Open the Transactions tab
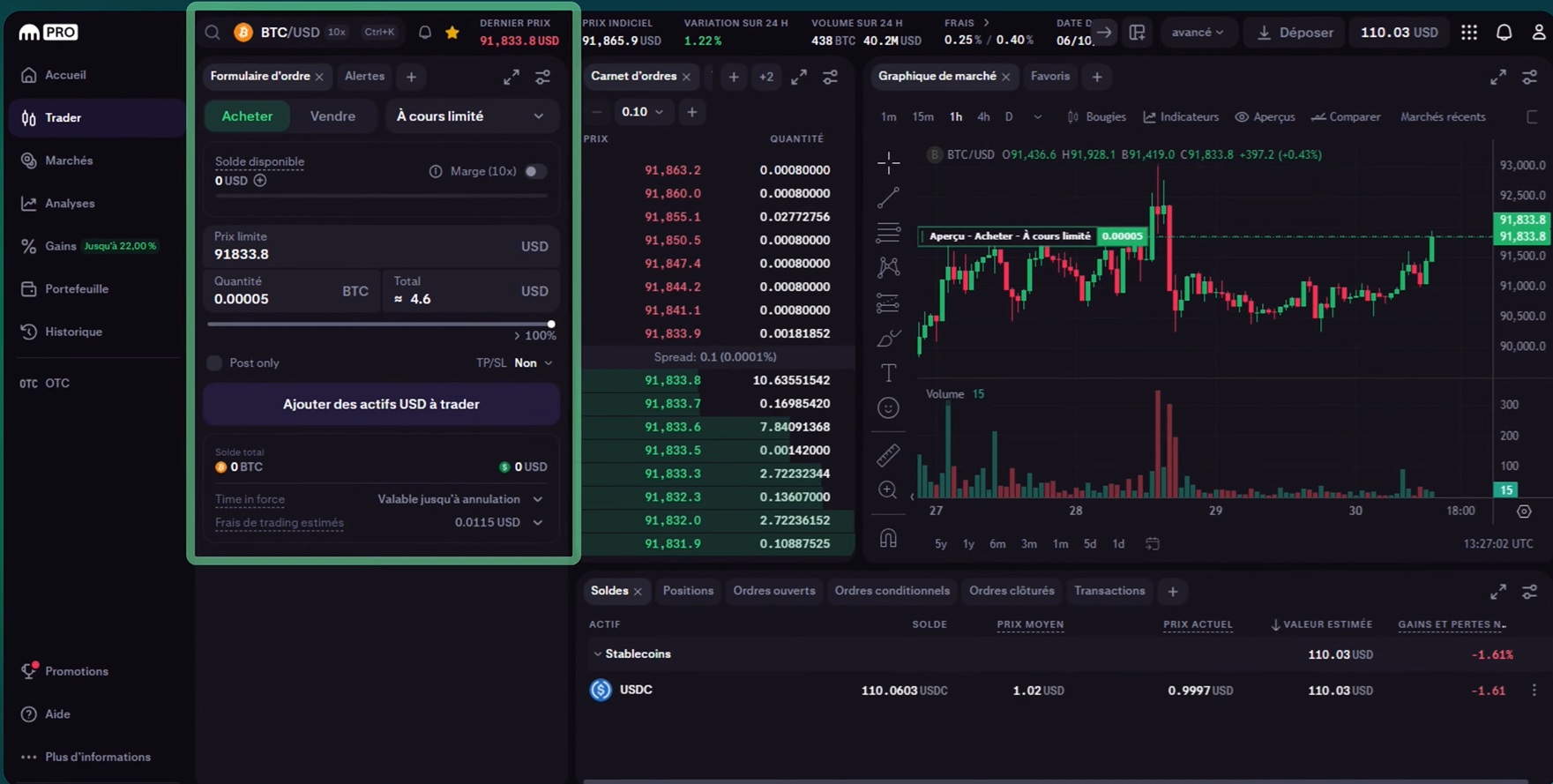Image resolution: width=1553 pixels, height=784 pixels. tap(1109, 591)
